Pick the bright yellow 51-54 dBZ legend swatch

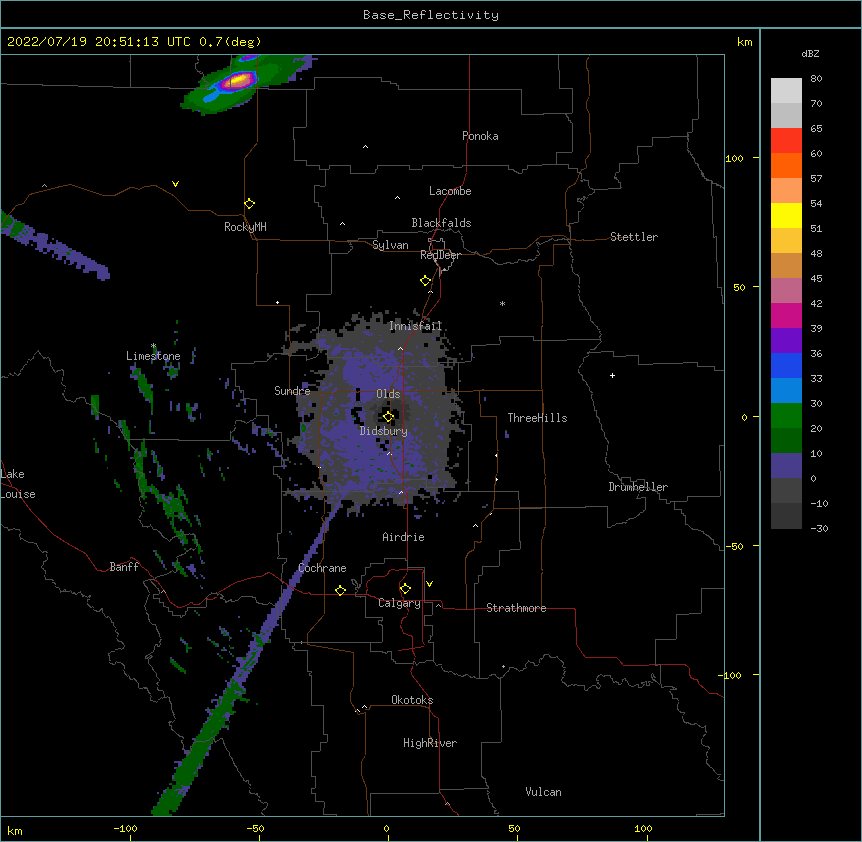coord(786,216)
